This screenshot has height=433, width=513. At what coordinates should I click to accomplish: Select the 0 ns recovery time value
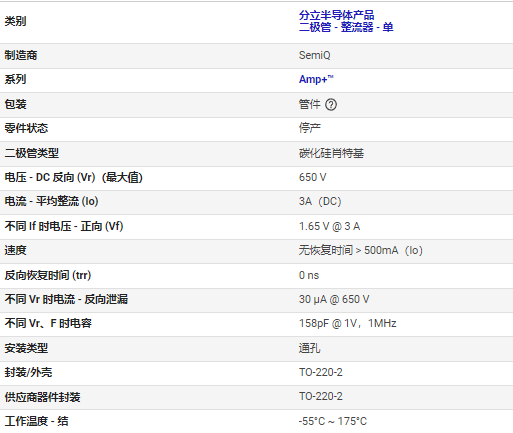(x=309, y=275)
